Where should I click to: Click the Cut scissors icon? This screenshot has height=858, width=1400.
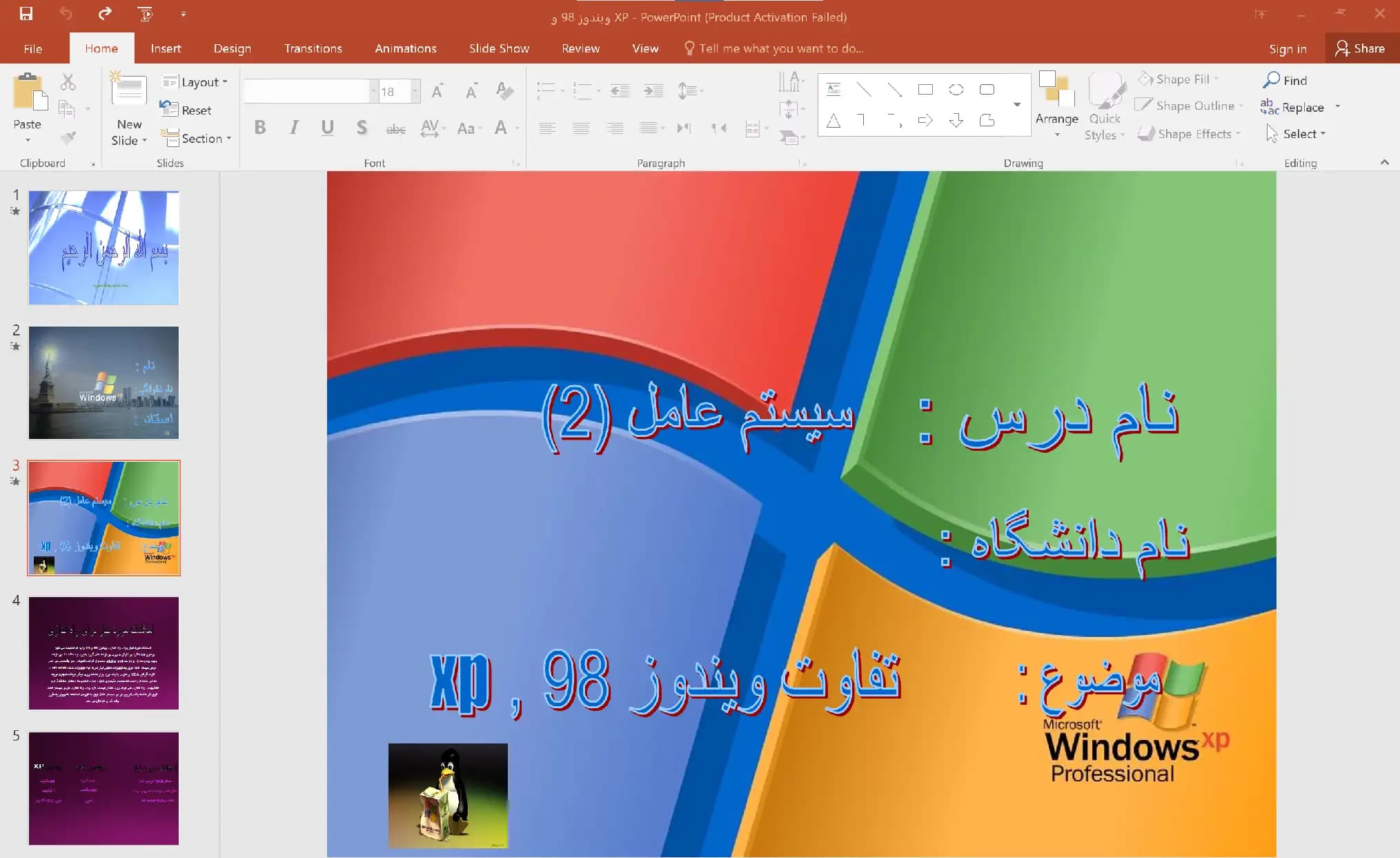68,82
